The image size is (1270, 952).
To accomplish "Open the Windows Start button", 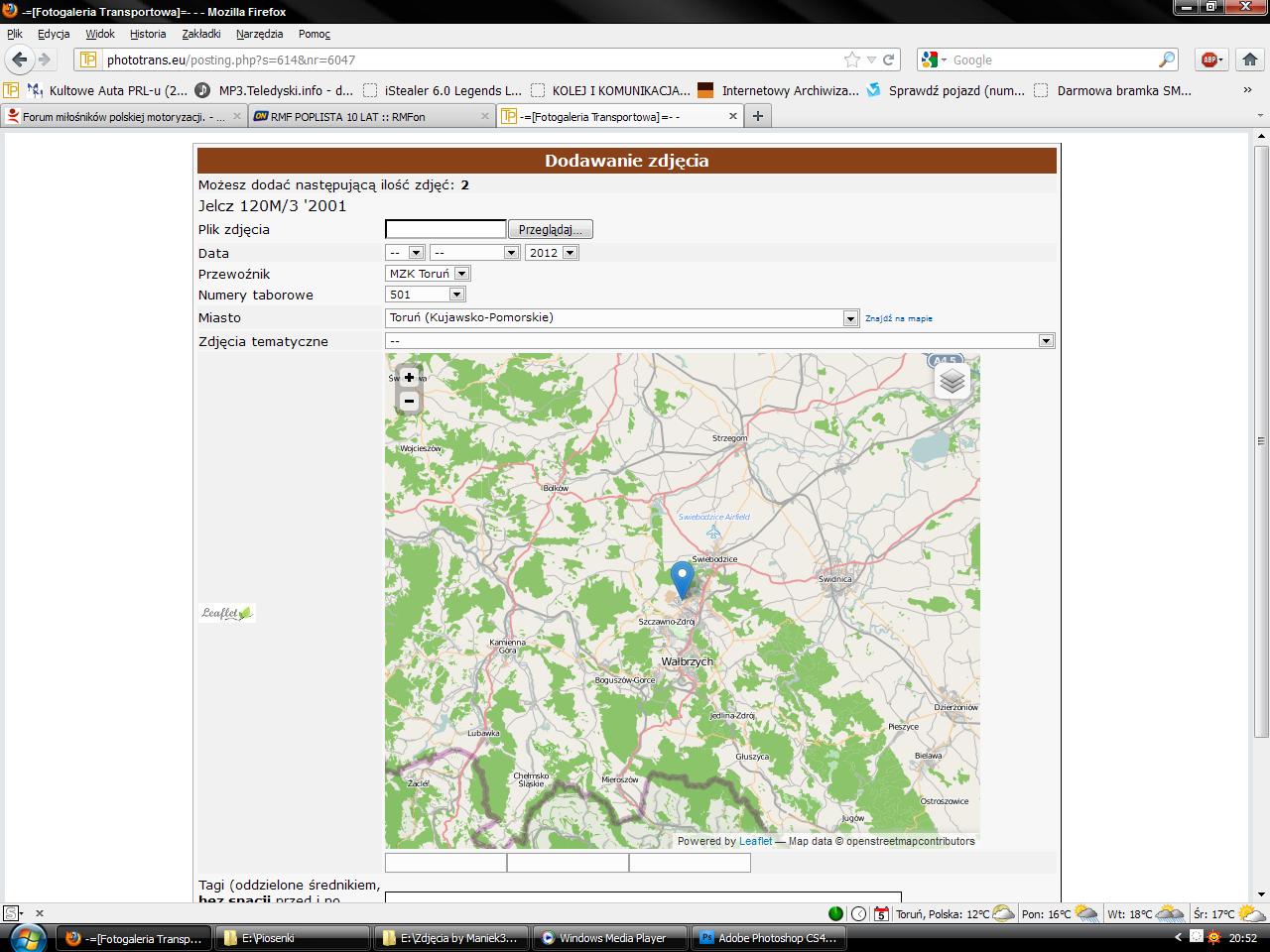I will coord(27,937).
